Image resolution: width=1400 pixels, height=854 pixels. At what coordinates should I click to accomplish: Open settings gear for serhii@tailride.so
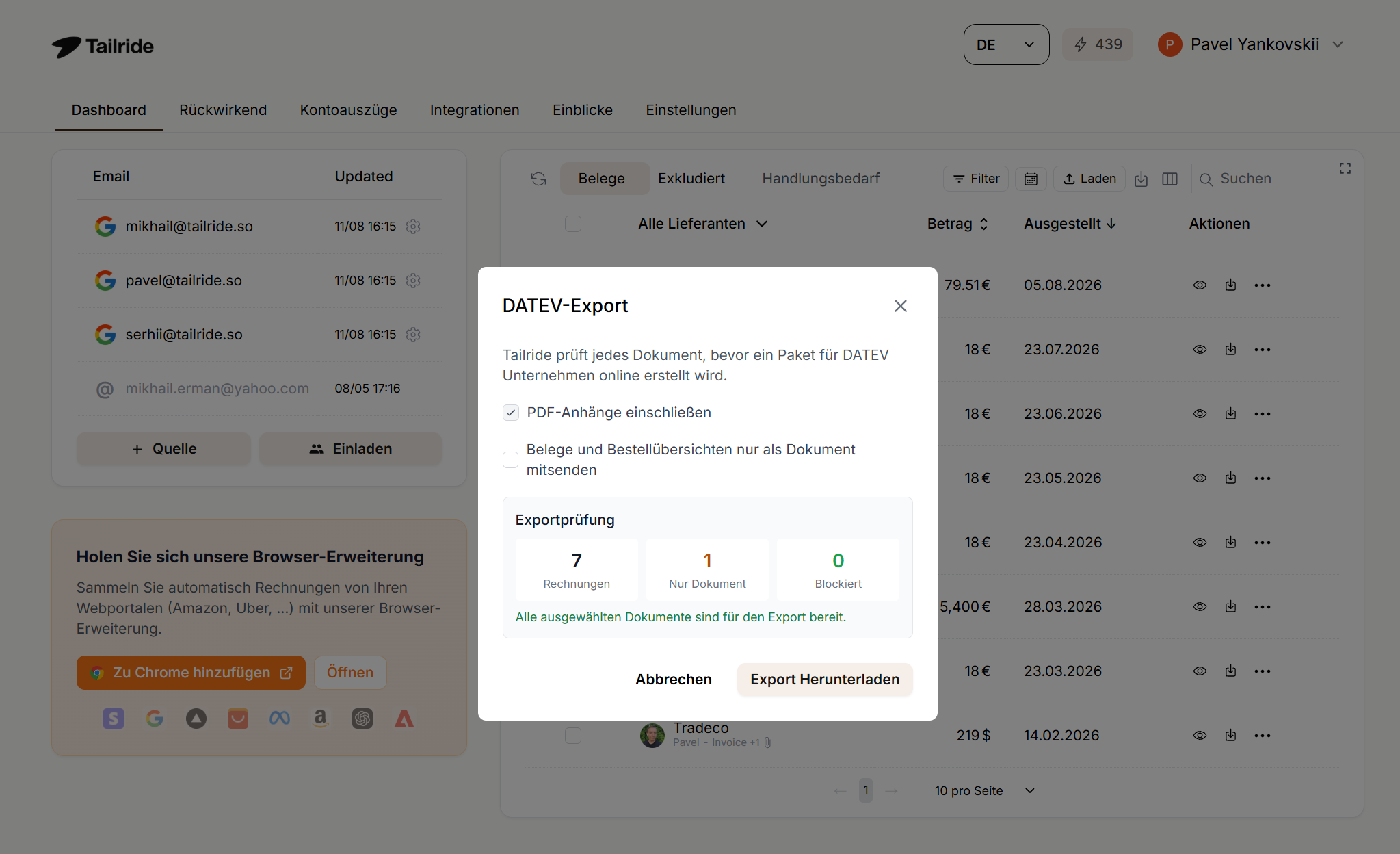tap(413, 335)
